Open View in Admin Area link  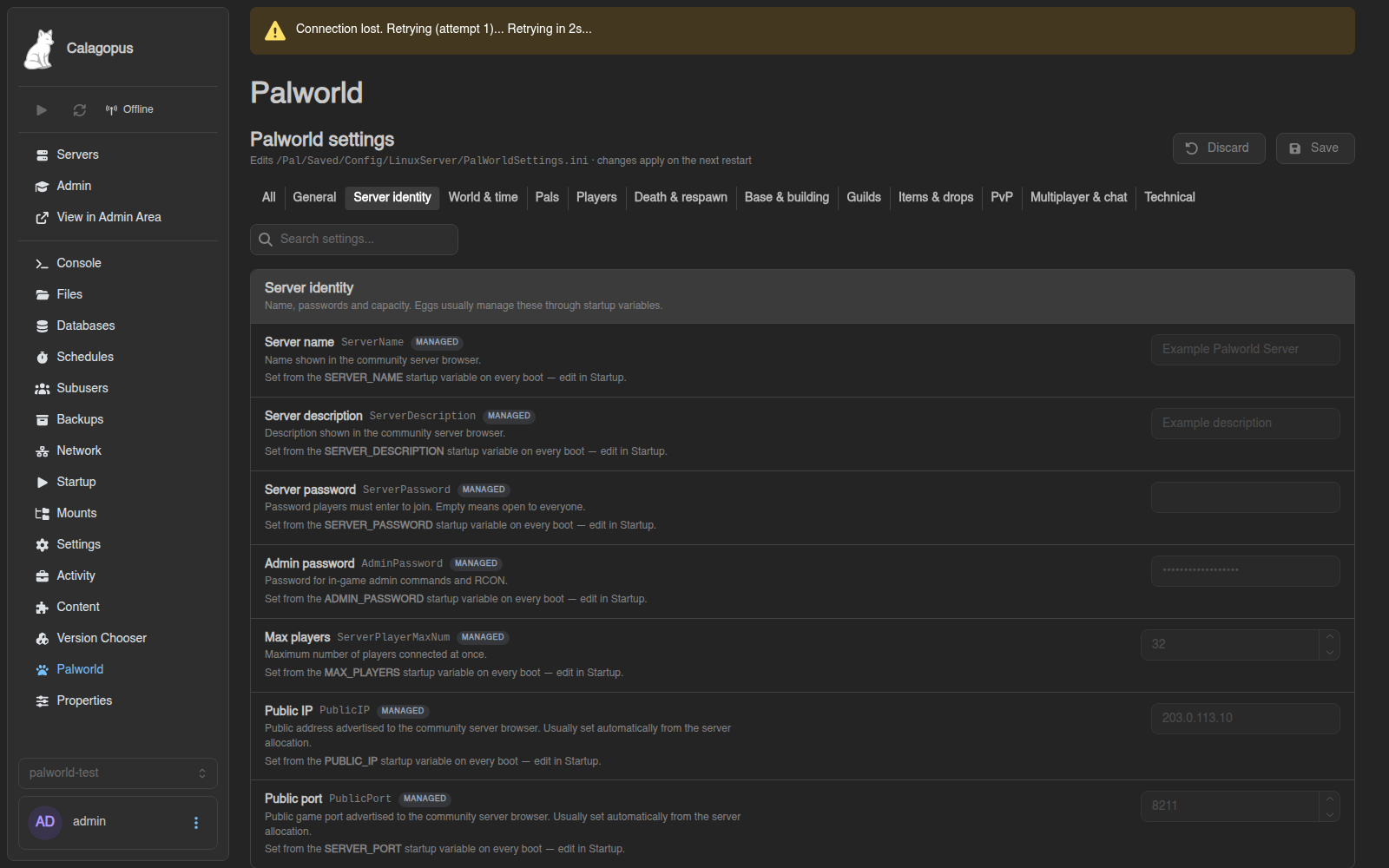[118, 217]
